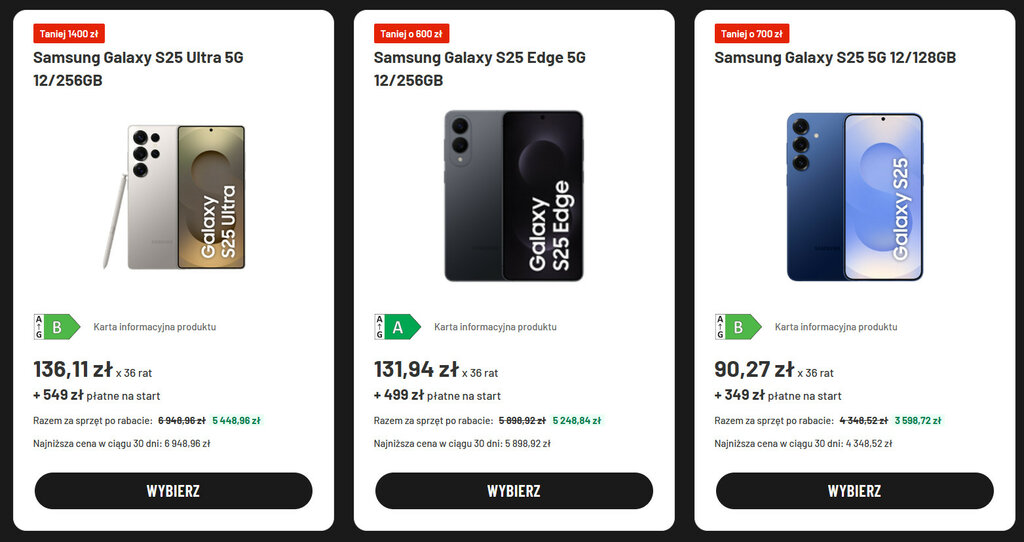
Task: Click the energy class B icon for Galaxy S25 12/128GB
Action: tap(738, 327)
